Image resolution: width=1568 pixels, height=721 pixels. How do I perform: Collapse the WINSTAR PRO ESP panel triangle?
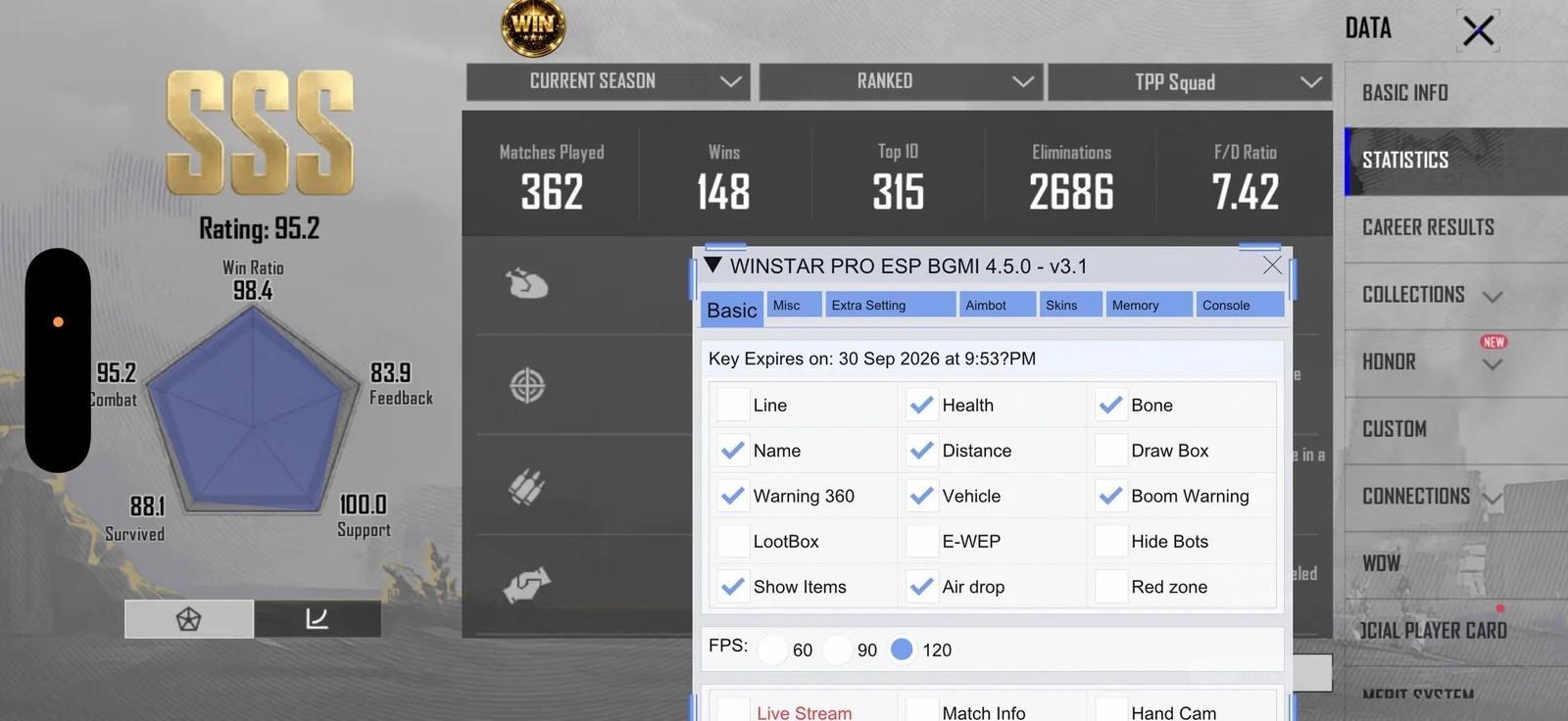click(x=713, y=265)
